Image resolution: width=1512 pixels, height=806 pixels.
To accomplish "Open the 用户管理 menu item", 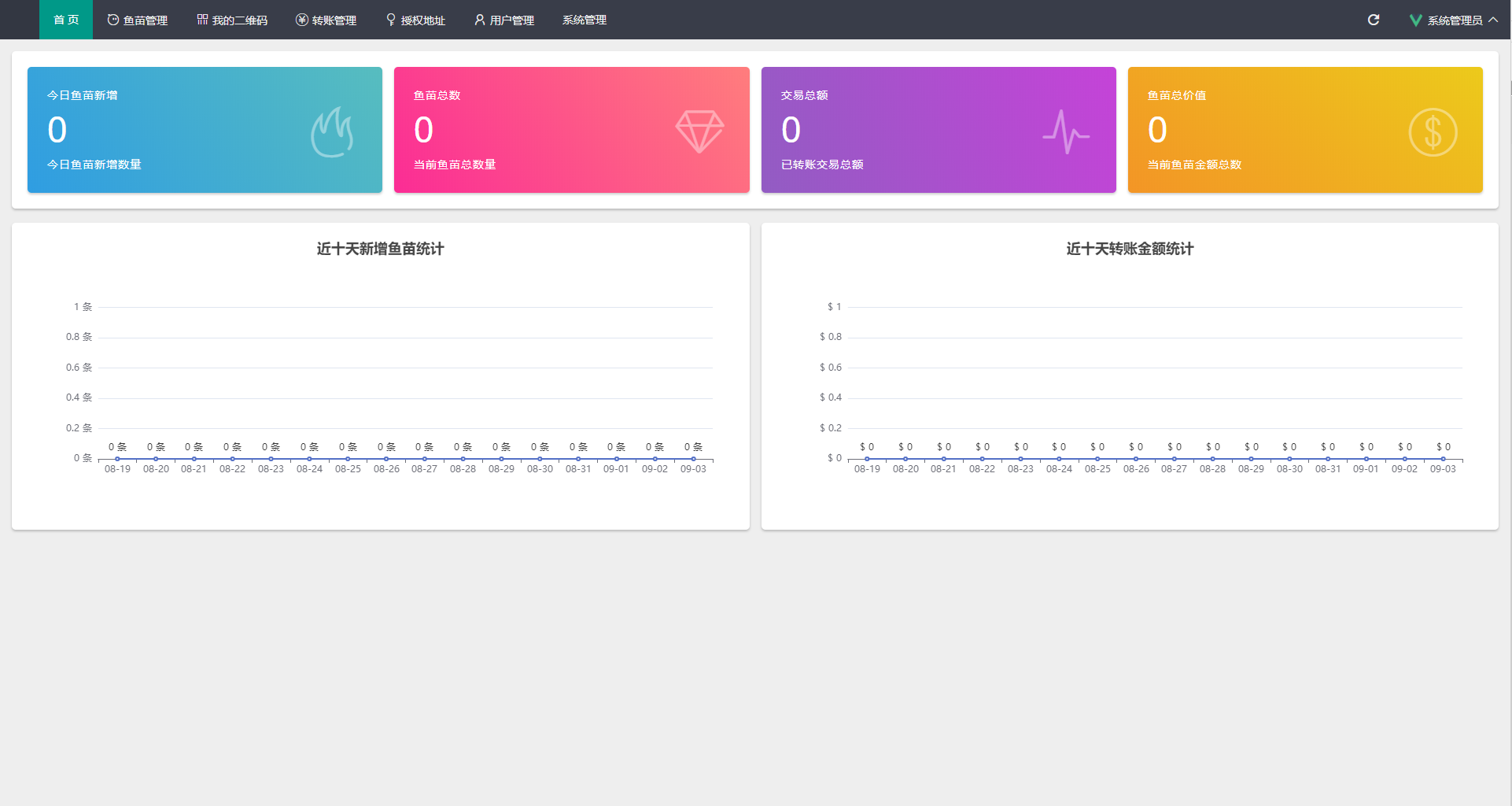I will tap(504, 20).
